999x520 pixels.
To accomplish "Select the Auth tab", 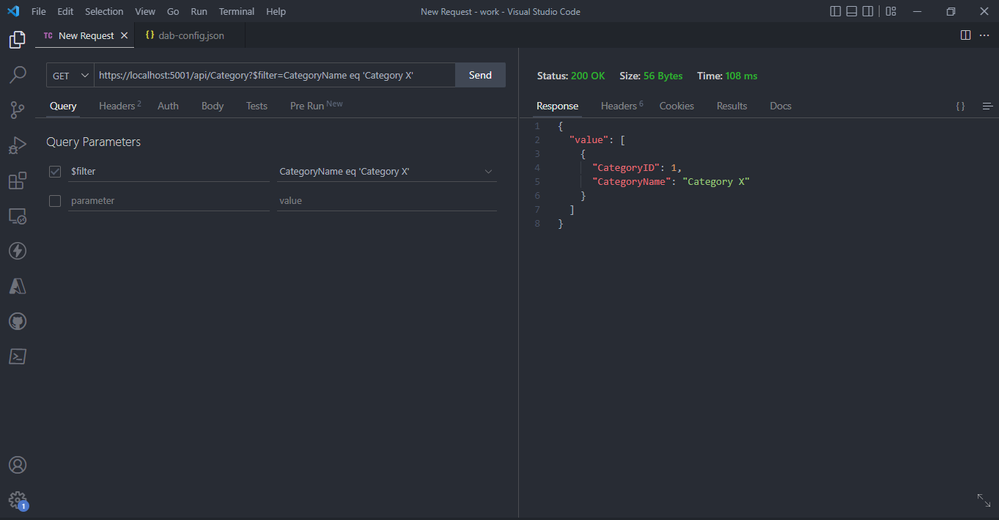I will (168, 106).
